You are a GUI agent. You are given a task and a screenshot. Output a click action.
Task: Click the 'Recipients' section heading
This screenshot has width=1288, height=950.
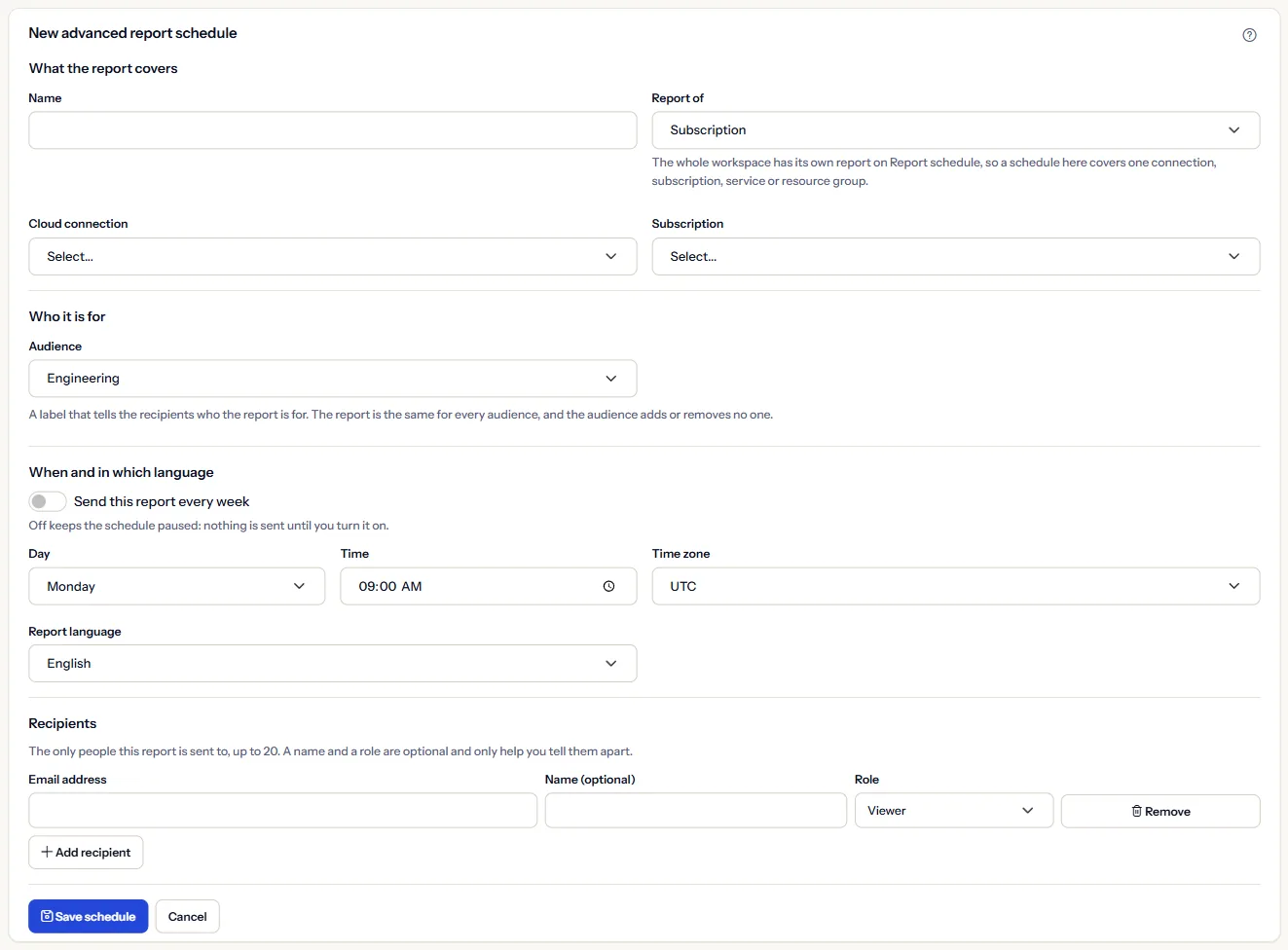[63, 723]
